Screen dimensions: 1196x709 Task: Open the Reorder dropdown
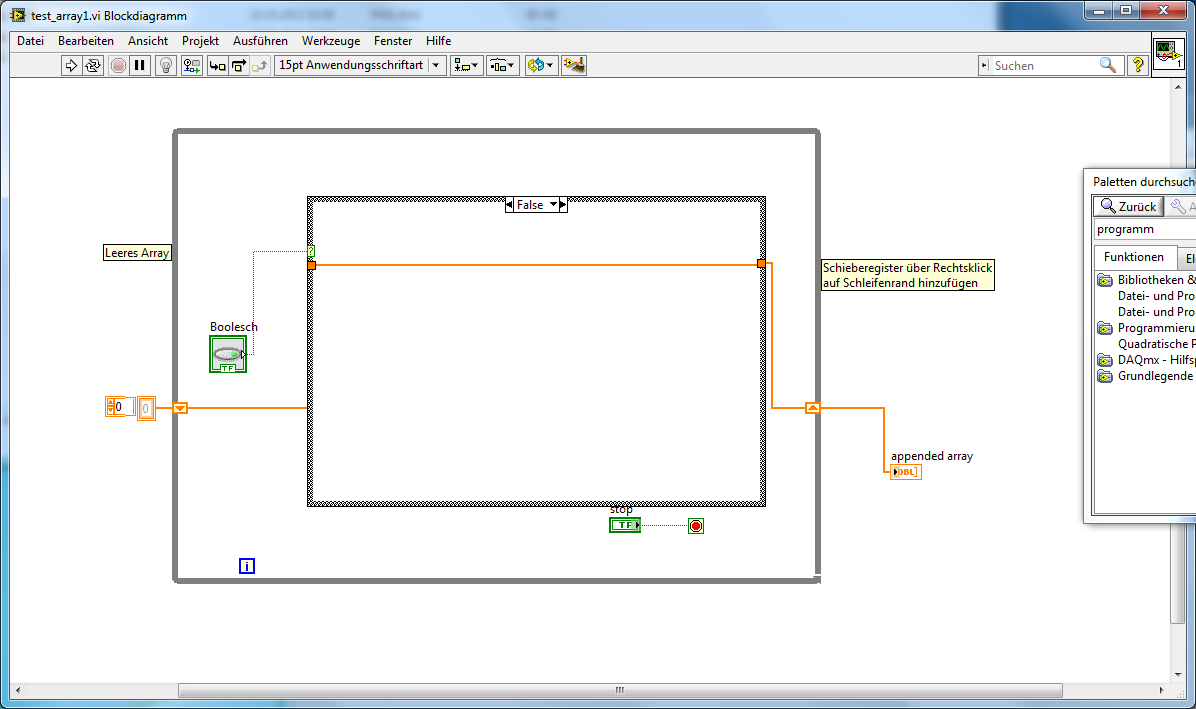[x=541, y=66]
